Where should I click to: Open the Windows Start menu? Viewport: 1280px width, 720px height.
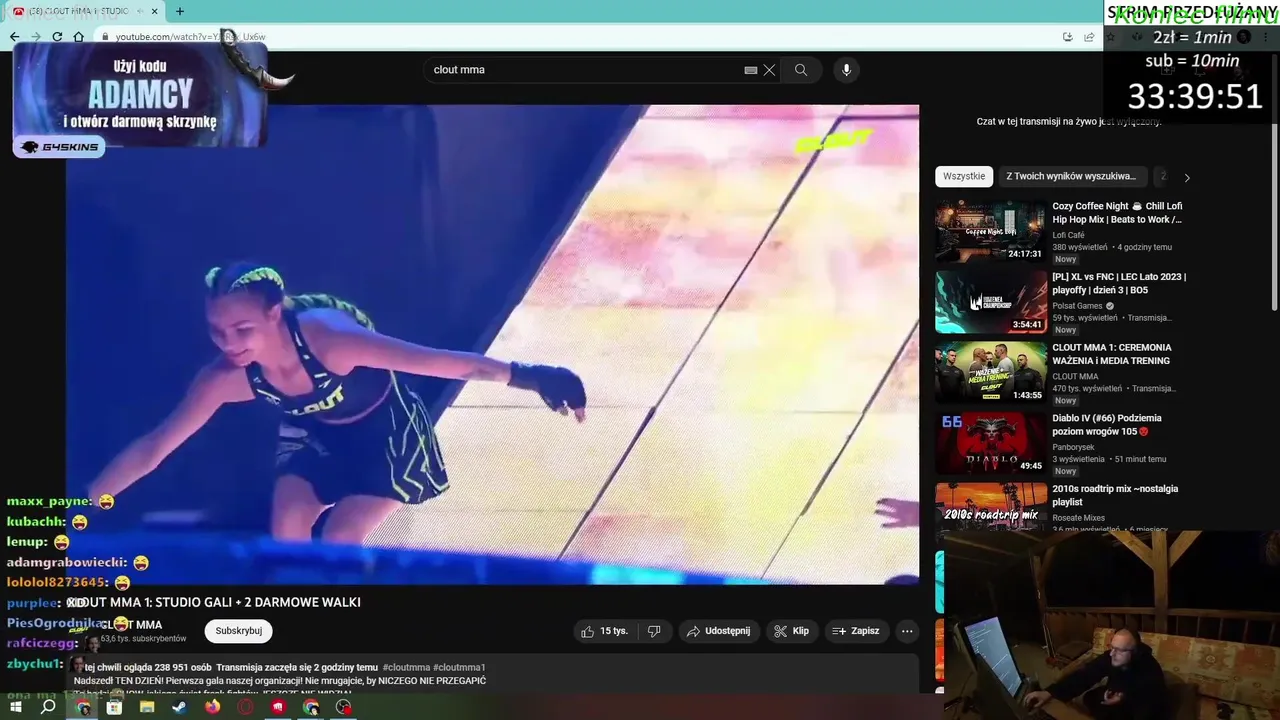[15, 707]
